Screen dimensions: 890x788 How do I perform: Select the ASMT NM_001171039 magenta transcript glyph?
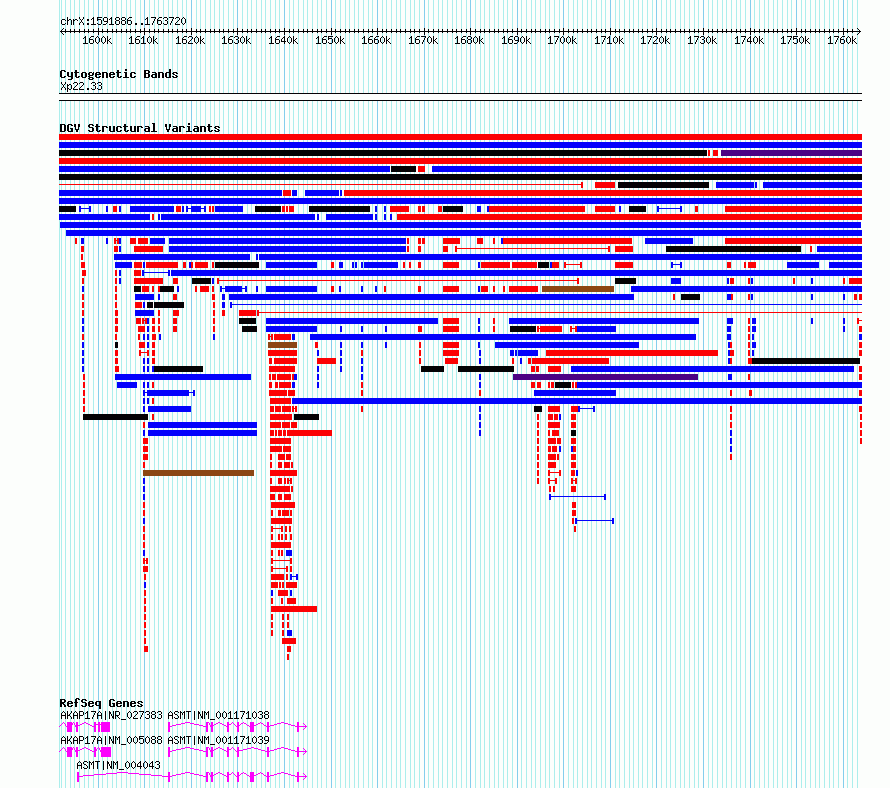pyautogui.click(x=238, y=752)
